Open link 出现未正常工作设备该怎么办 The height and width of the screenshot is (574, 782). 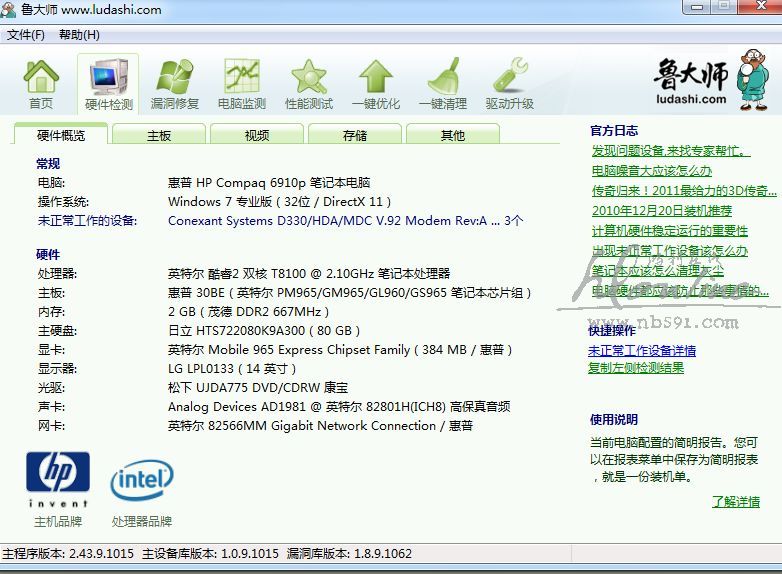(x=670, y=250)
